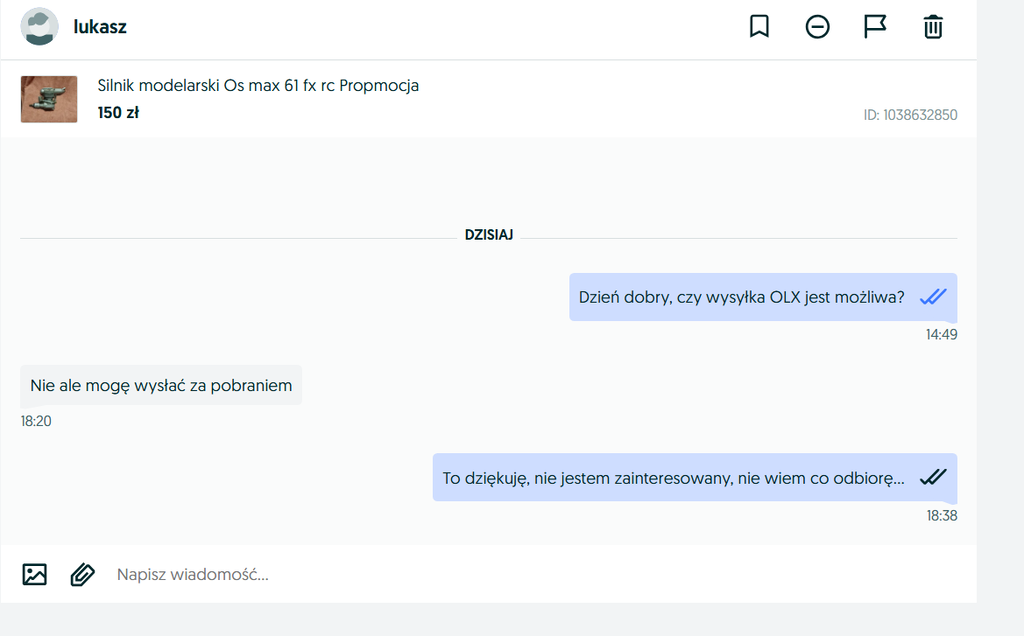Click the 150 zł price

click(x=118, y=113)
